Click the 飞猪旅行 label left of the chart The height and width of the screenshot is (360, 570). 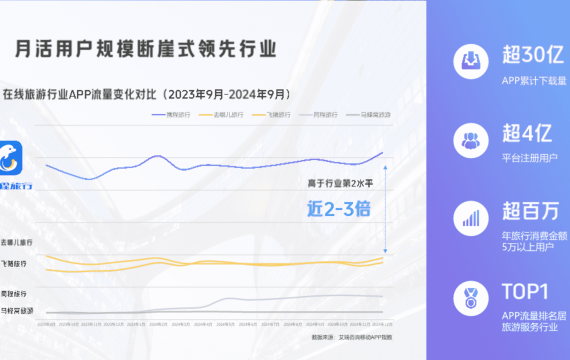[x=13, y=264]
